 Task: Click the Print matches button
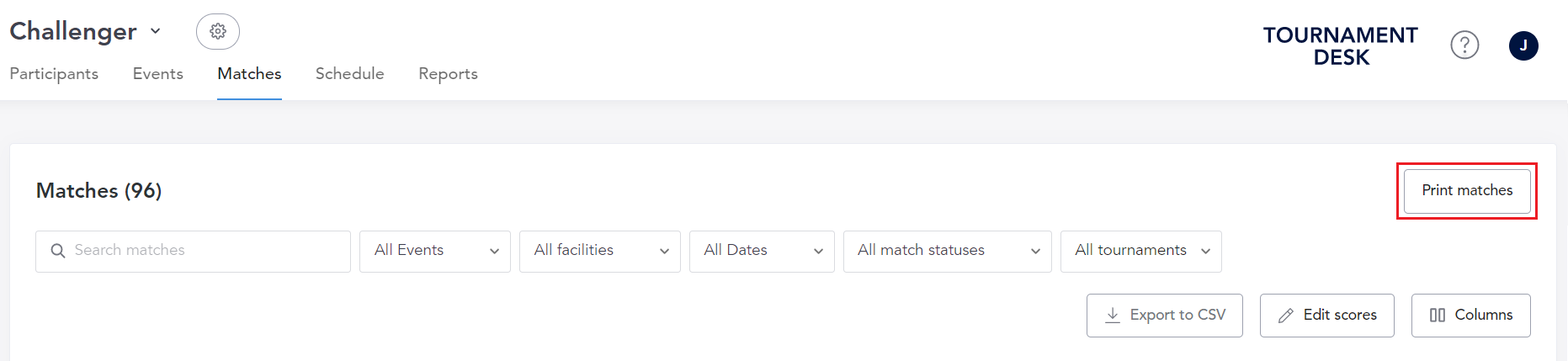tap(1467, 191)
